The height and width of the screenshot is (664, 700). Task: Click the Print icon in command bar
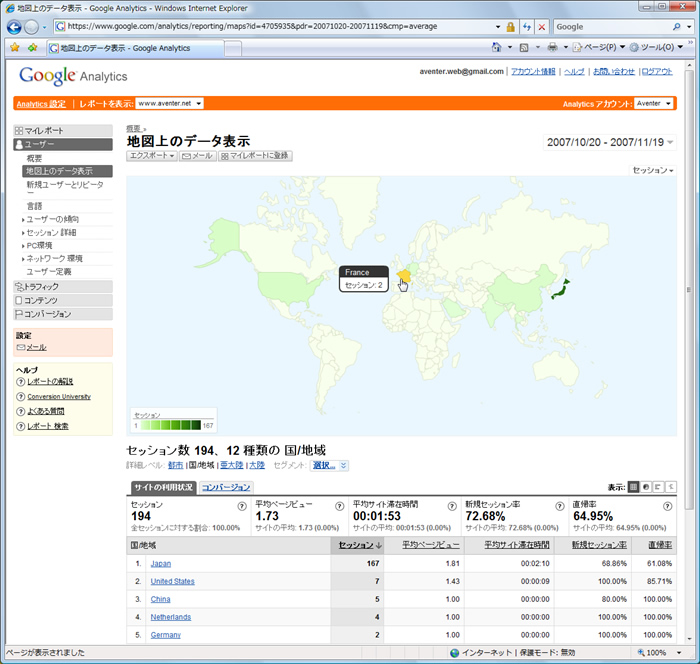[552, 47]
